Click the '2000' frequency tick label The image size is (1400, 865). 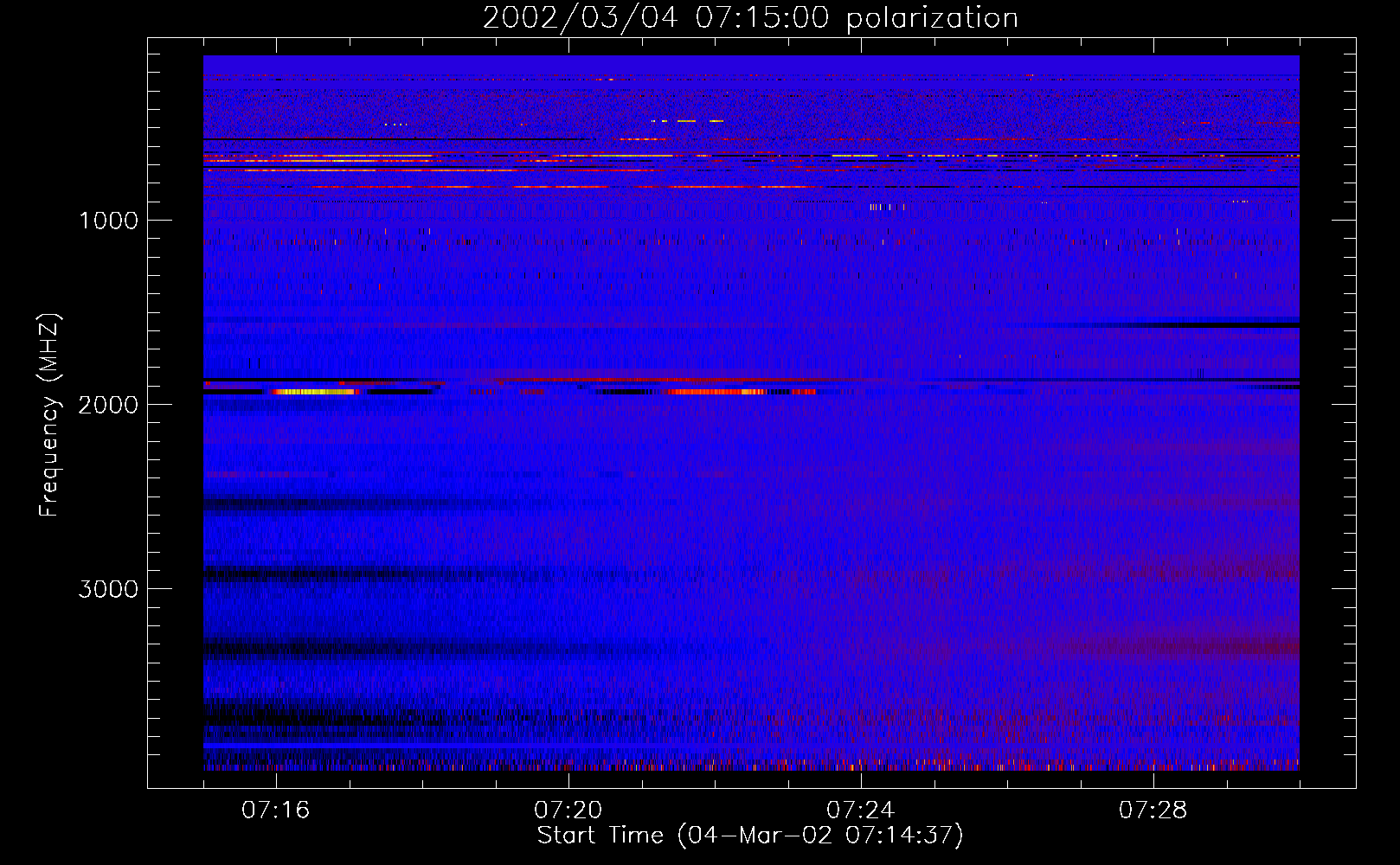click(108, 405)
